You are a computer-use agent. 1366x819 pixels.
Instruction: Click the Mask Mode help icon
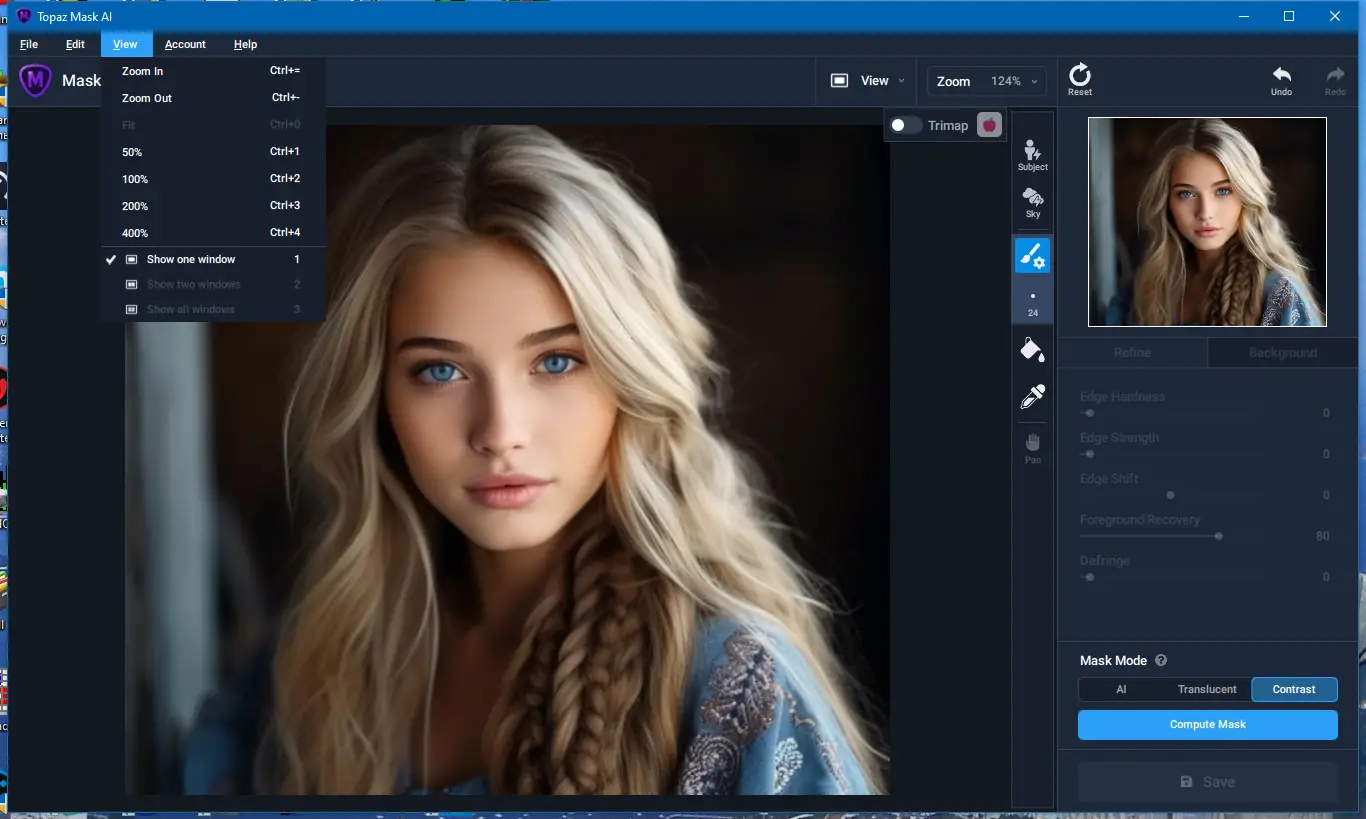click(x=1161, y=661)
